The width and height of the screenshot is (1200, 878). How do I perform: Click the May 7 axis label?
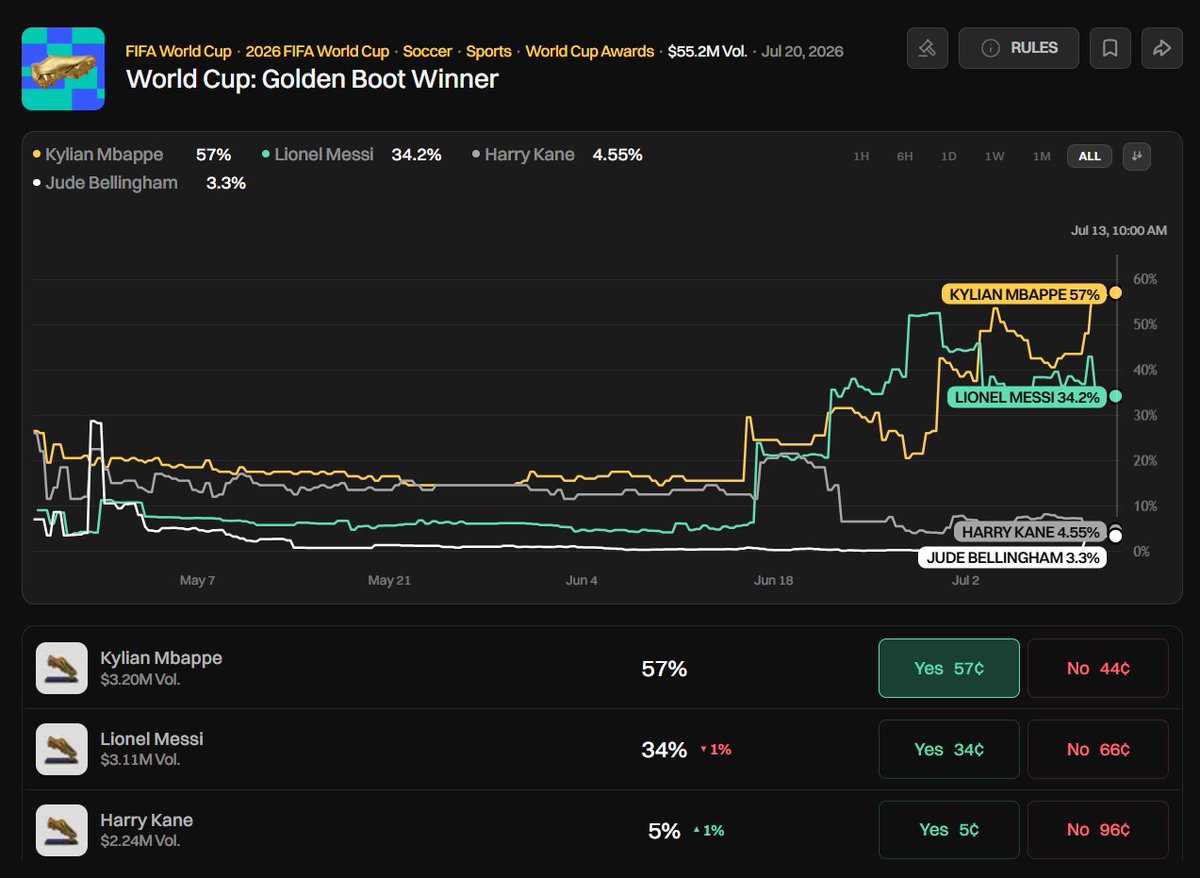point(197,580)
